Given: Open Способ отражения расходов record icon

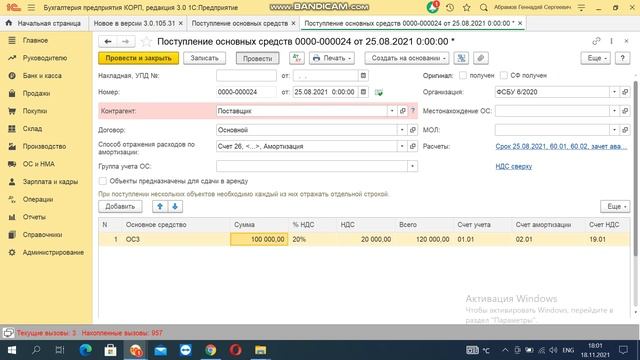Looking at the screenshot, I should 413,146.
